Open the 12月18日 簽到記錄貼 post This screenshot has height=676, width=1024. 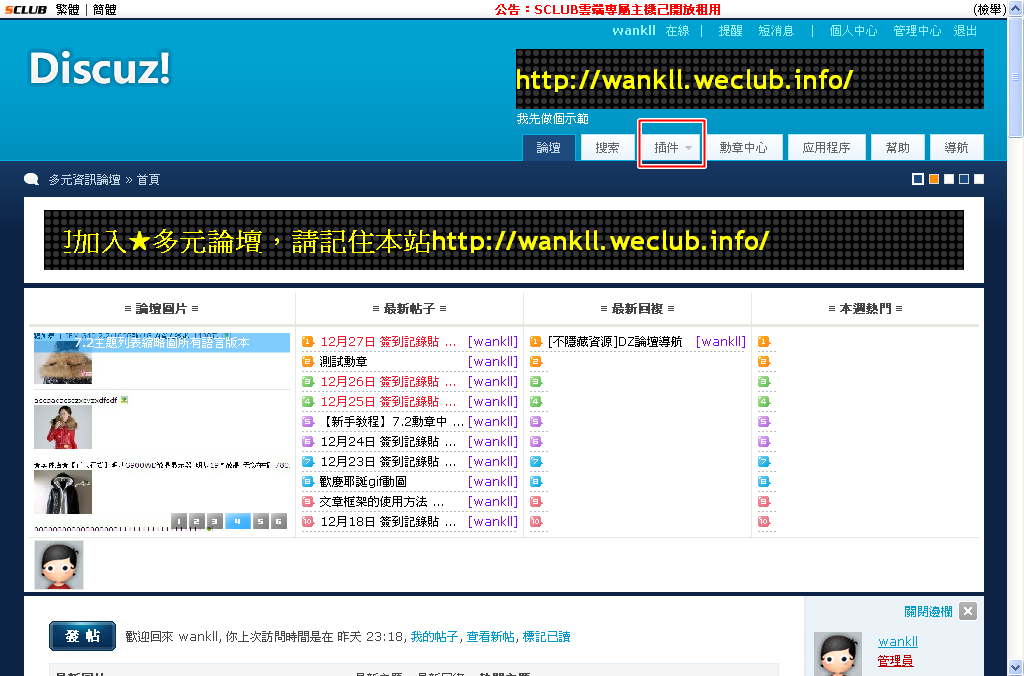click(388, 522)
